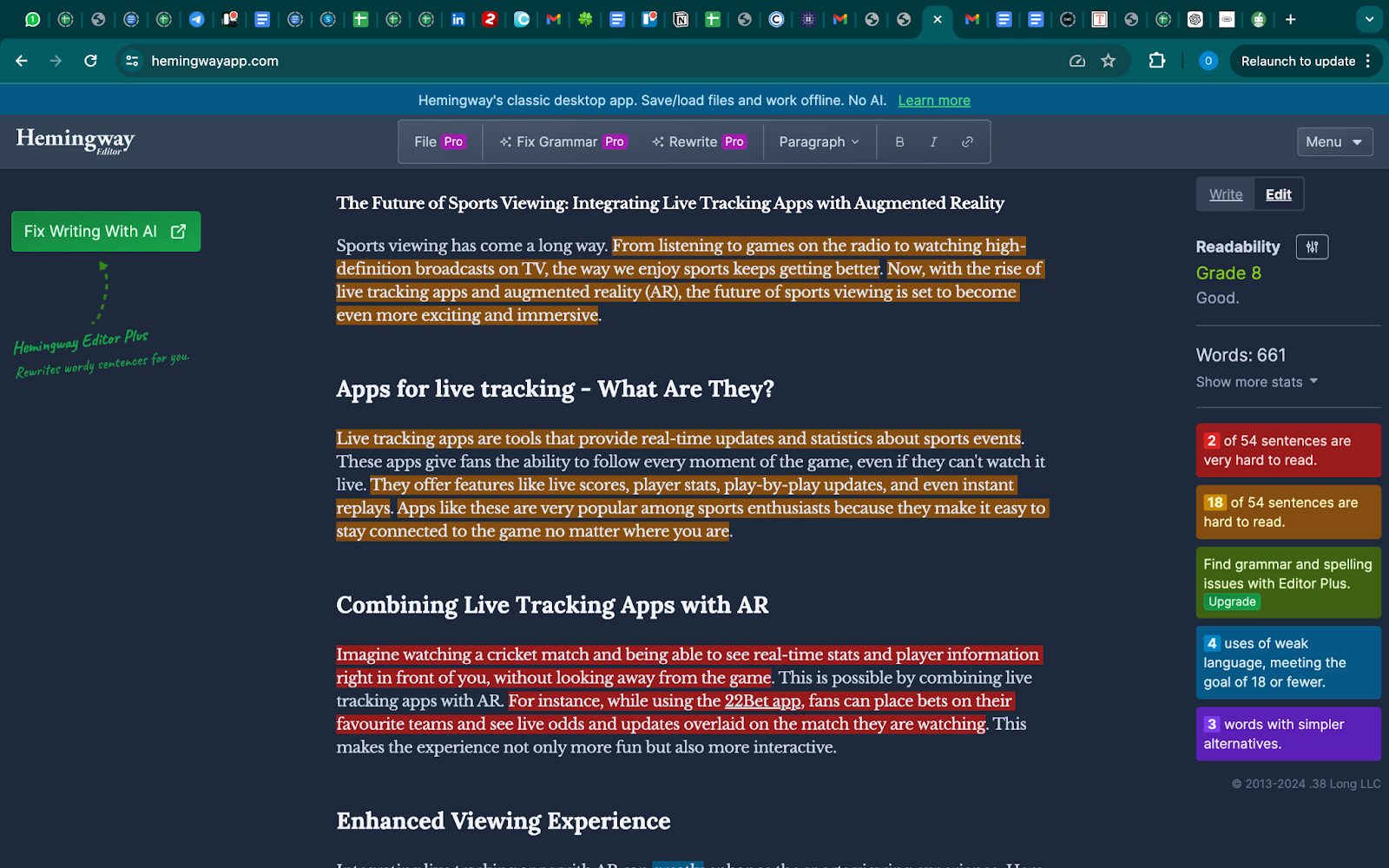Bookmark this page with the star icon
Image resolution: width=1389 pixels, height=868 pixels.
(x=1108, y=61)
